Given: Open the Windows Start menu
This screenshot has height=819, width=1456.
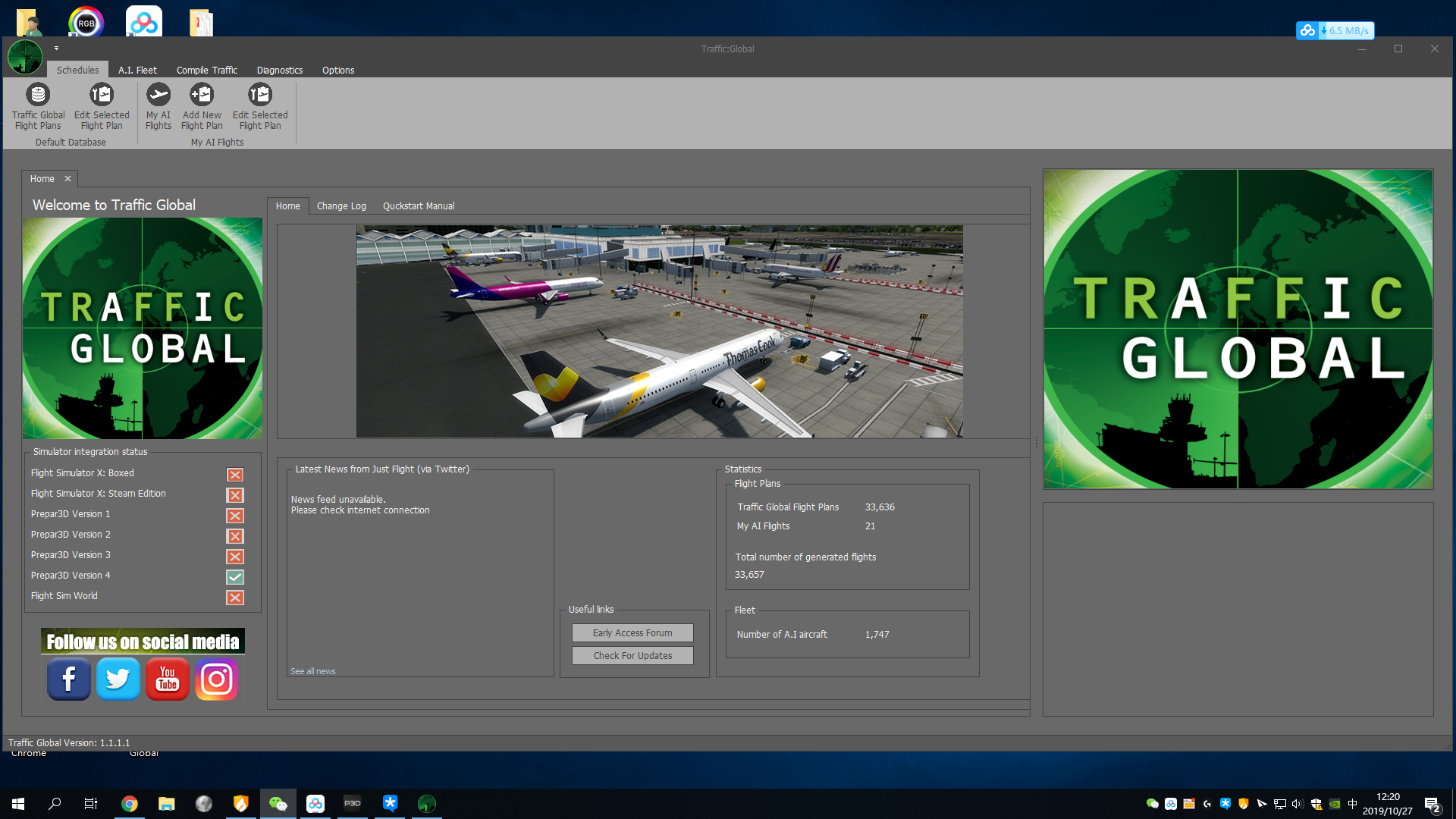Looking at the screenshot, I should pyautogui.click(x=18, y=804).
